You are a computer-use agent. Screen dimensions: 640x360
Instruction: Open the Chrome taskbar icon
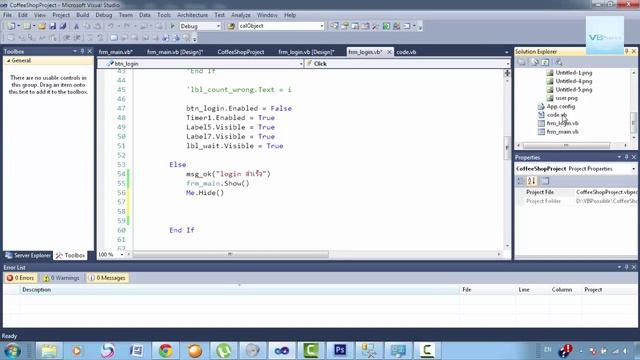click(166, 351)
